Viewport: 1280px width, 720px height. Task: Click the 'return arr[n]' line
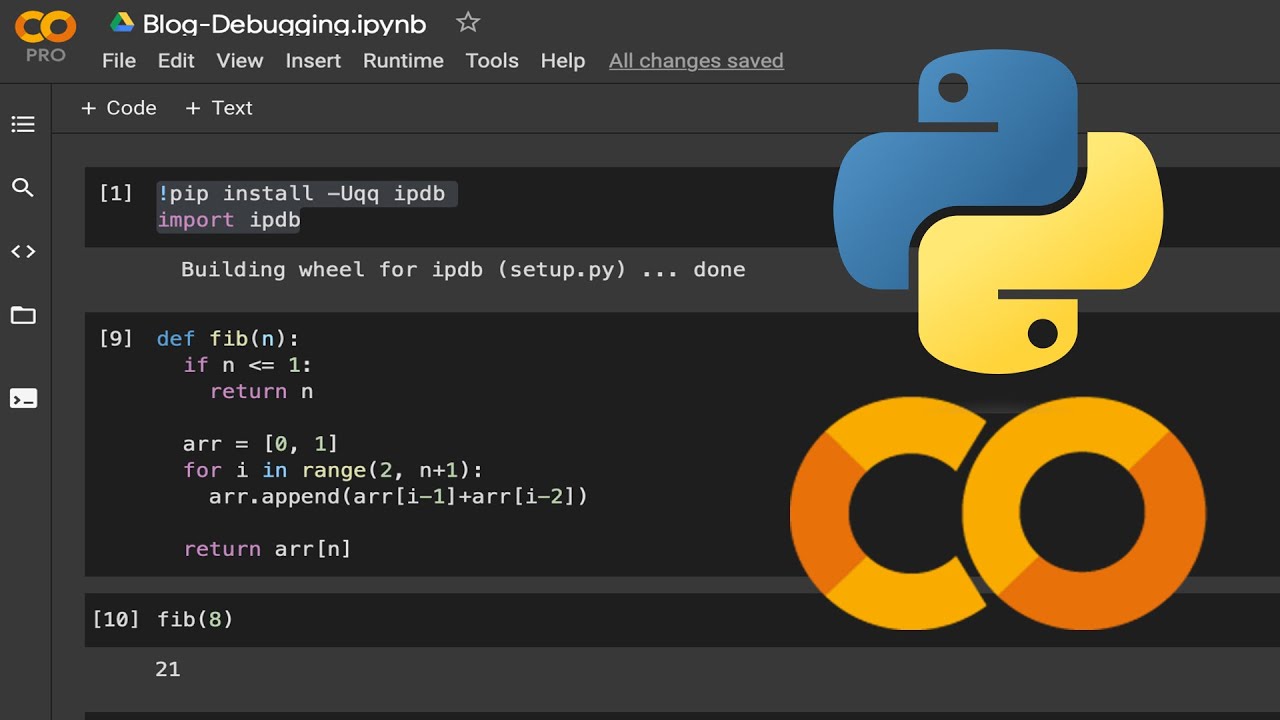tap(267, 548)
